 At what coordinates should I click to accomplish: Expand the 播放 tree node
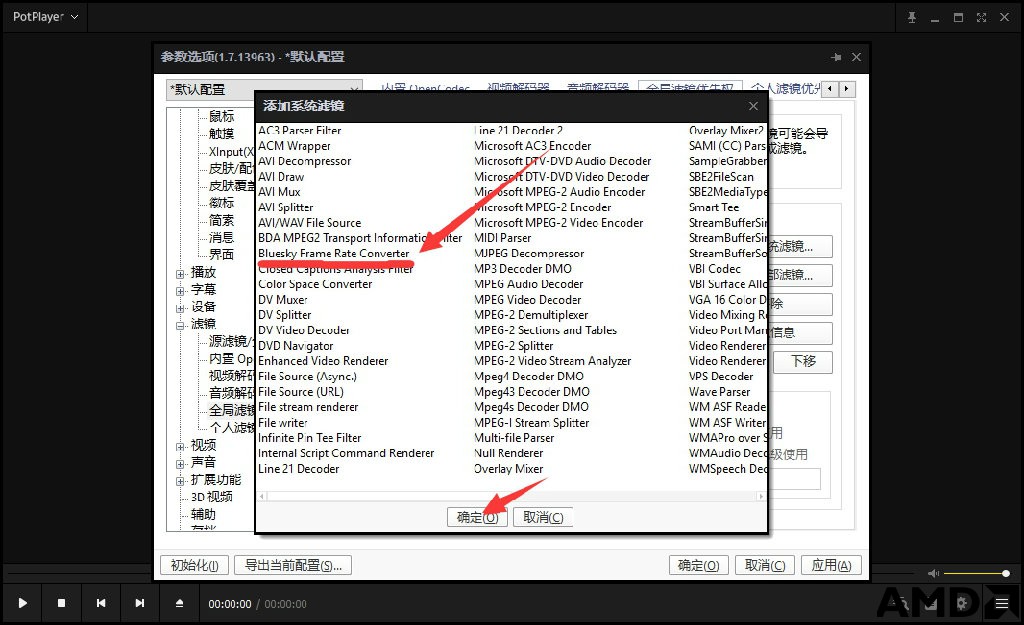[180, 274]
